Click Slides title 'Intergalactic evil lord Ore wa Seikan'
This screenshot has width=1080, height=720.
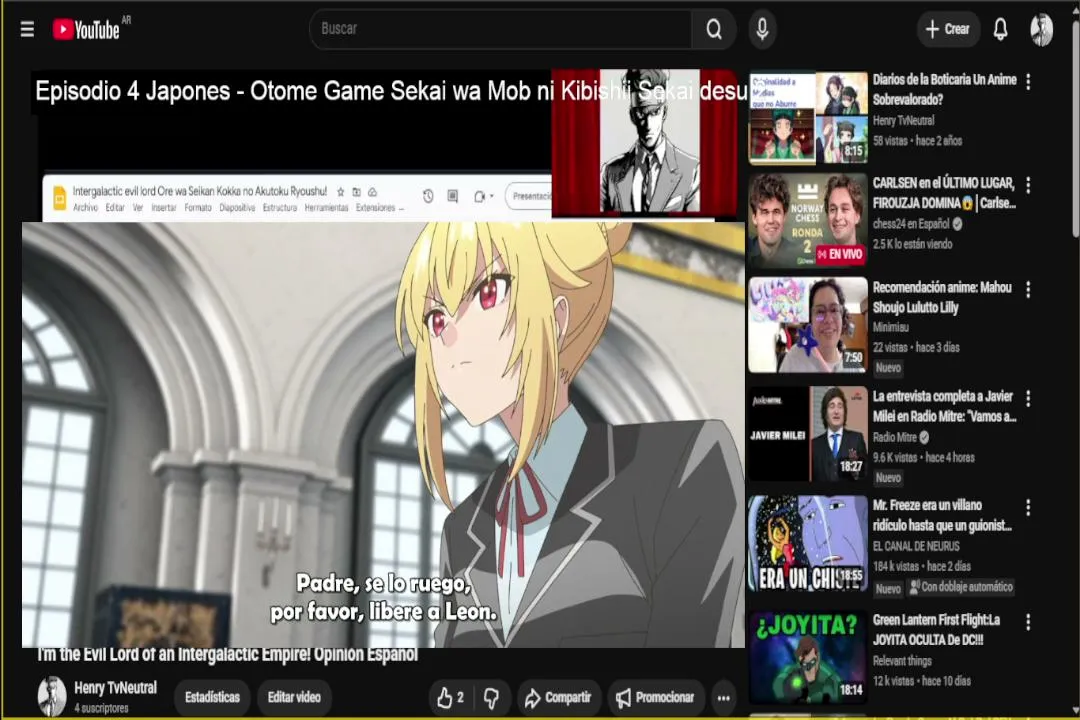200,192
